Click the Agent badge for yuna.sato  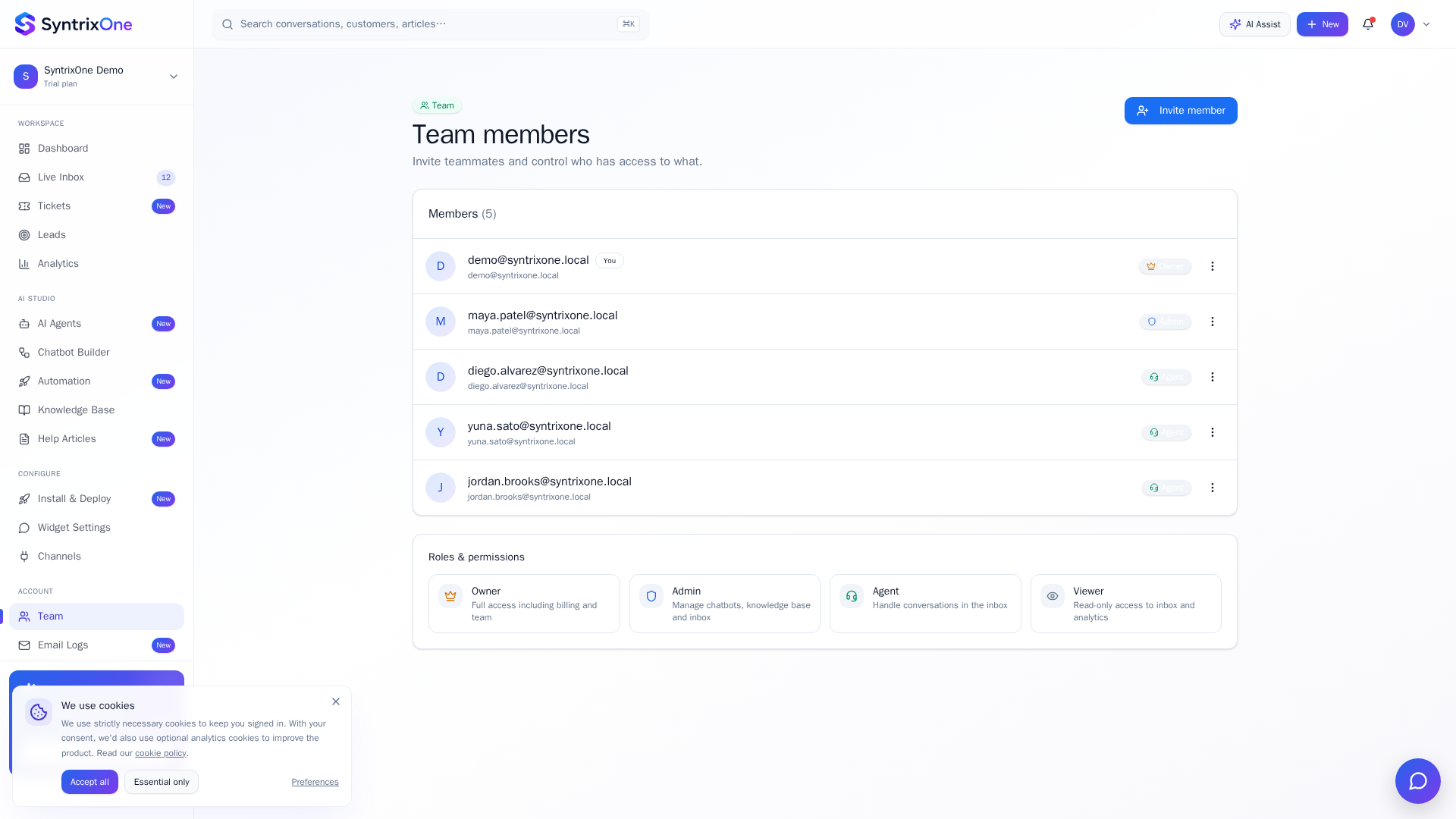coord(1166,432)
